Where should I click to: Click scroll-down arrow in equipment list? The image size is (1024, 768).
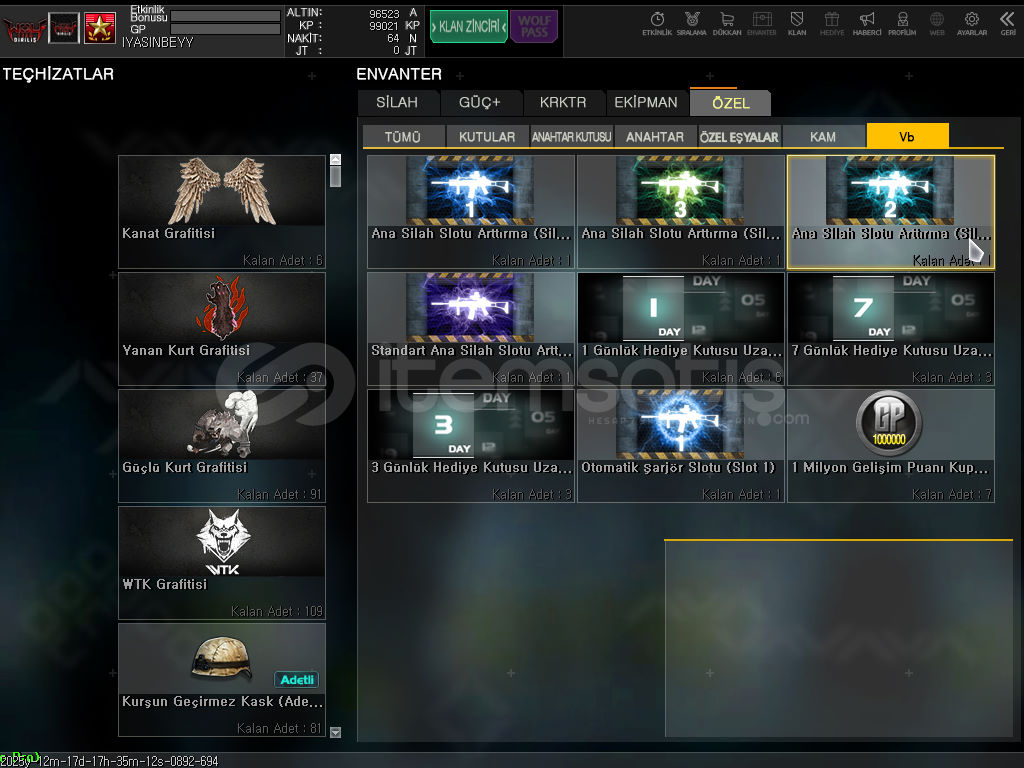(336, 732)
